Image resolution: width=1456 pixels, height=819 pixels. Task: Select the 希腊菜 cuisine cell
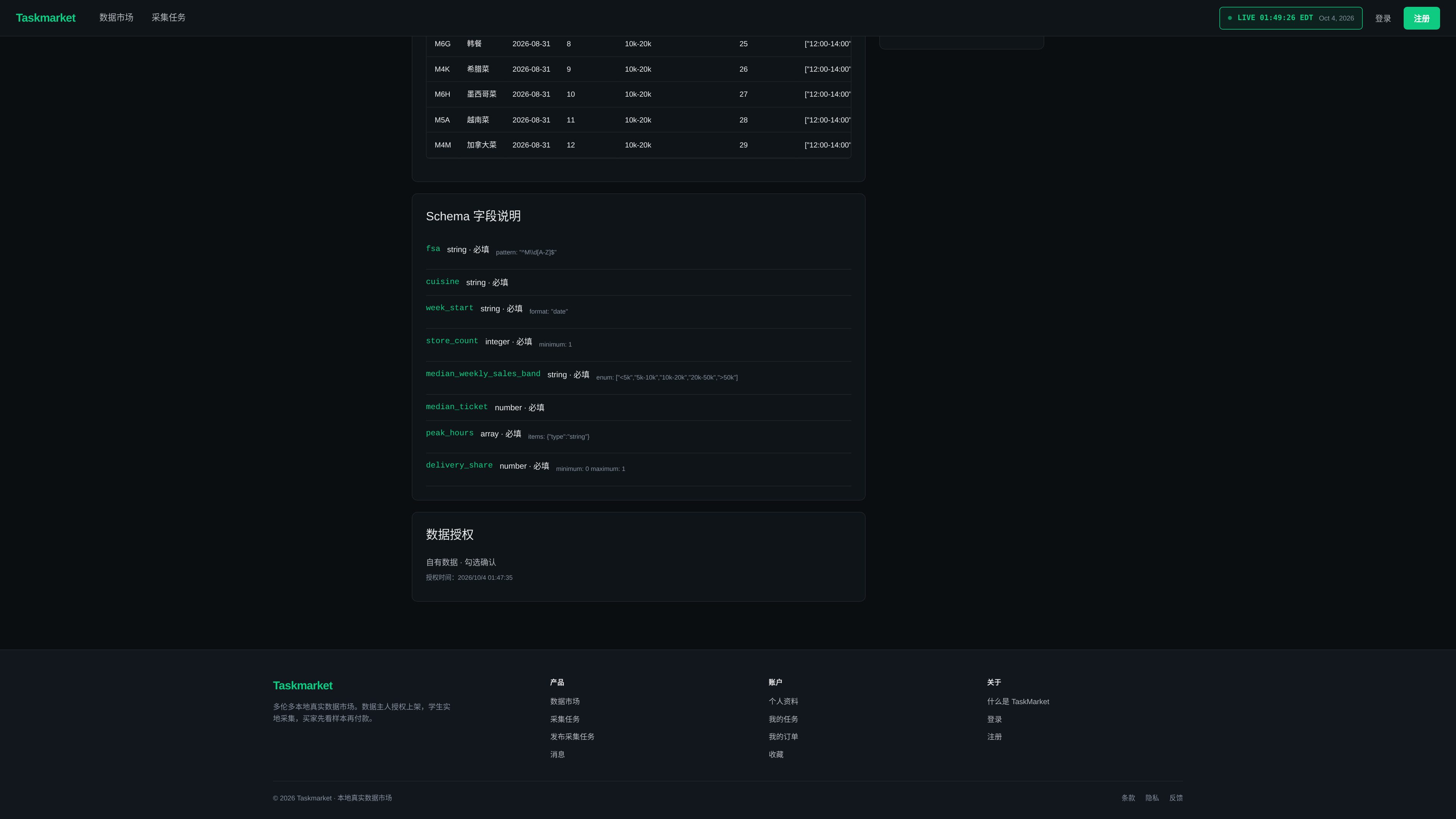pyautogui.click(x=478, y=69)
